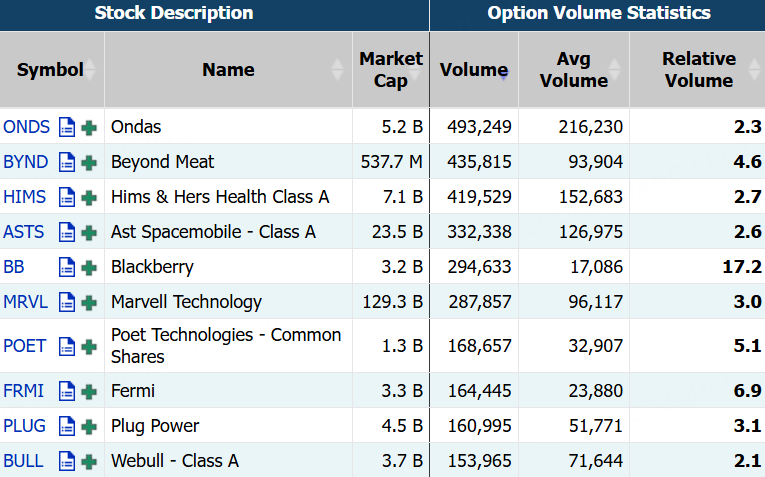Click the green plus icon for BYND
This screenshot has width=765, height=477.
click(89, 162)
